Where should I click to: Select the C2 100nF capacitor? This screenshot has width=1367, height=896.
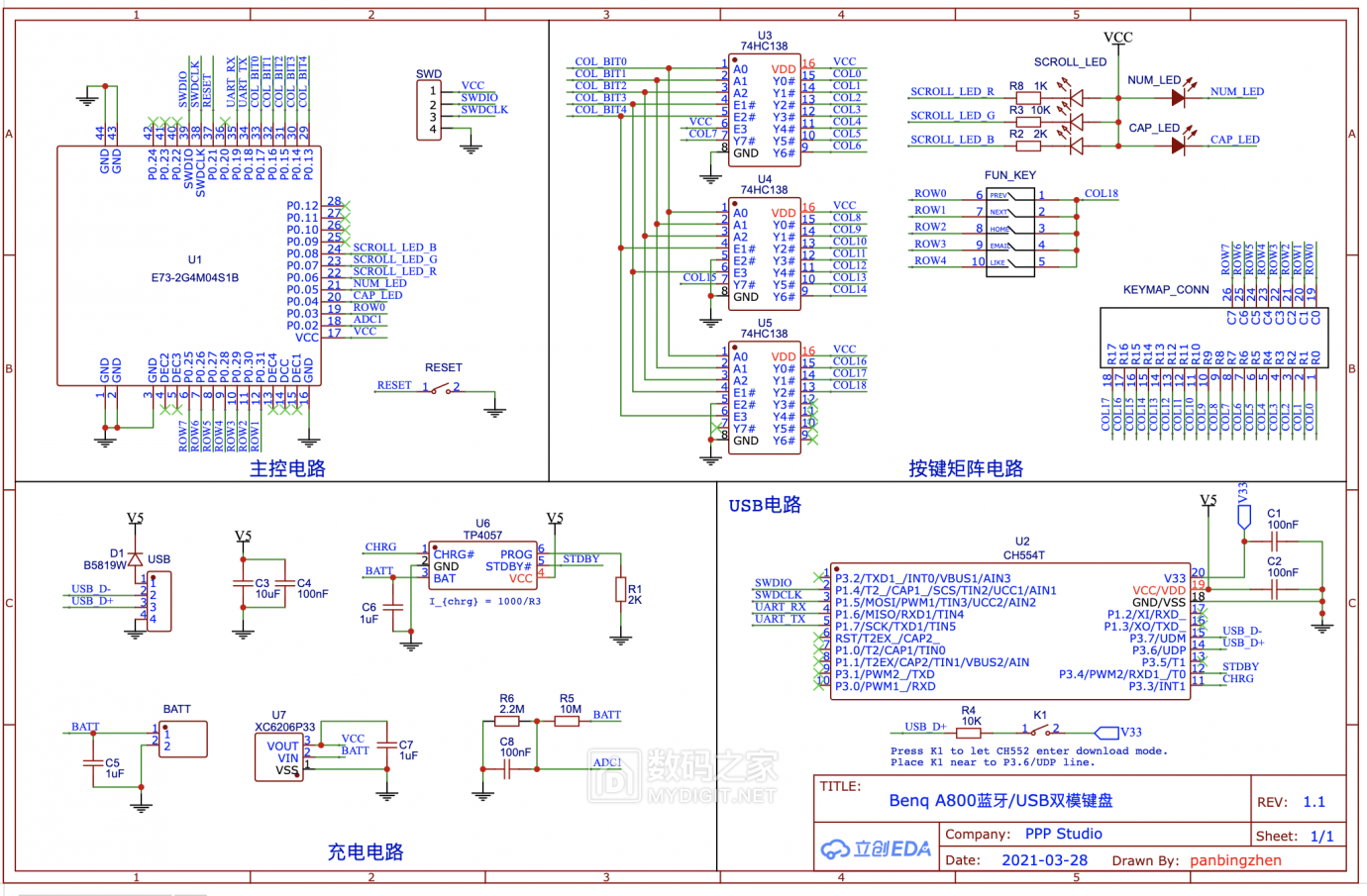click(x=1275, y=589)
